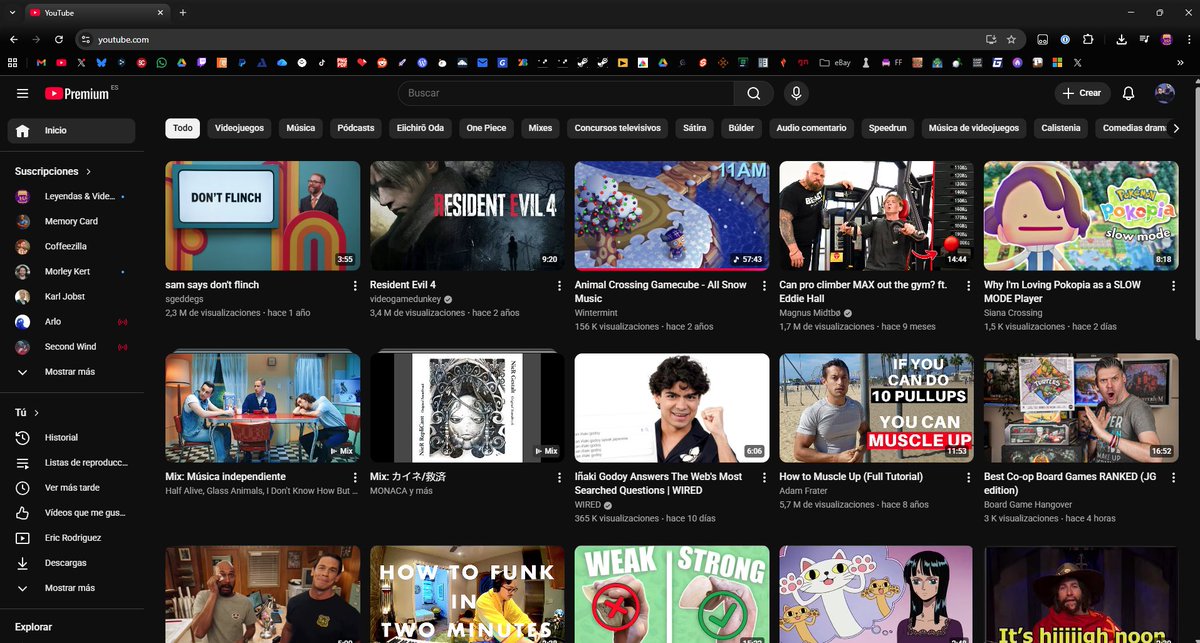Open the hamburger guide menu
The image size is (1200, 643).
point(22,93)
